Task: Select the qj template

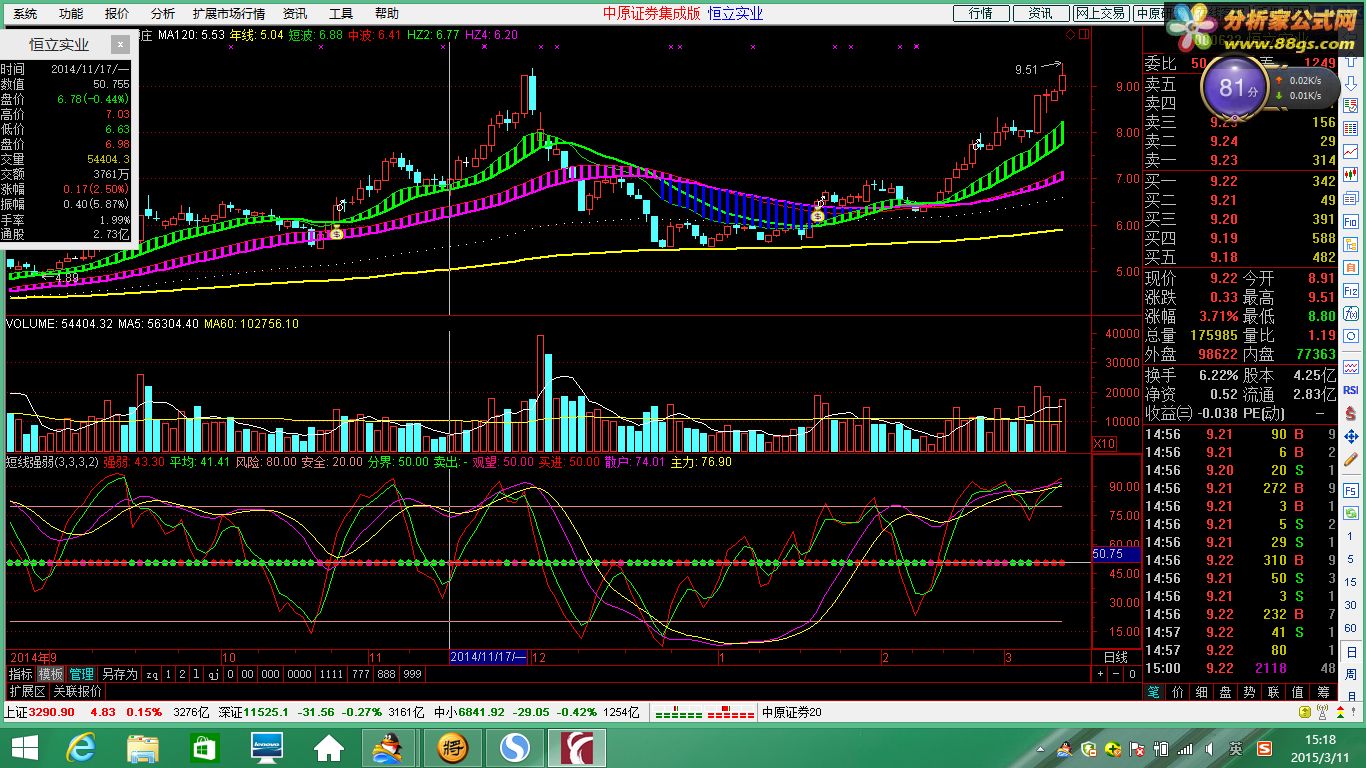Action: click(214, 674)
